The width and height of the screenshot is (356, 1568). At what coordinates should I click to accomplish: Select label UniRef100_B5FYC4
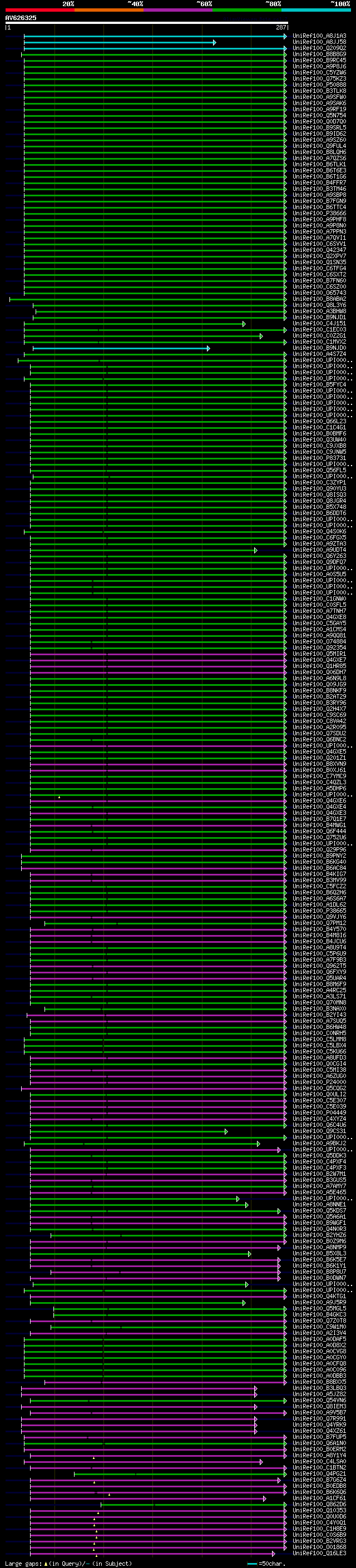pos(319,385)
